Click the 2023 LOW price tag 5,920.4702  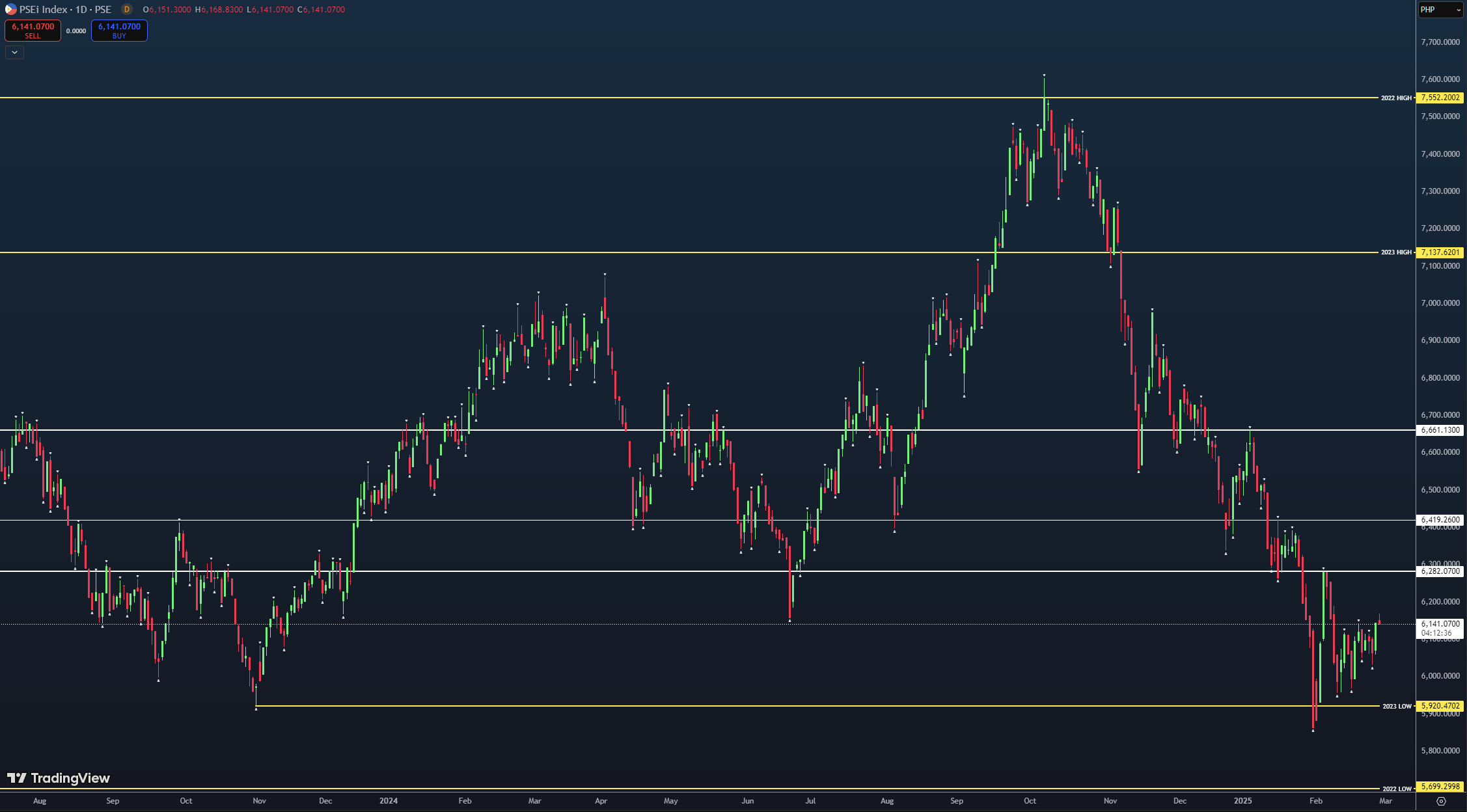pos(1440,706)
